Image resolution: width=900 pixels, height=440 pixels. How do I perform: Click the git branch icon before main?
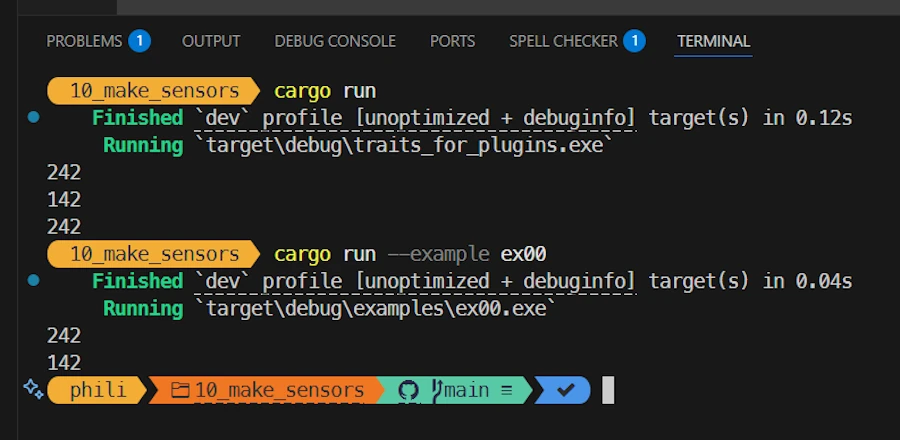[x=436, y=390]
